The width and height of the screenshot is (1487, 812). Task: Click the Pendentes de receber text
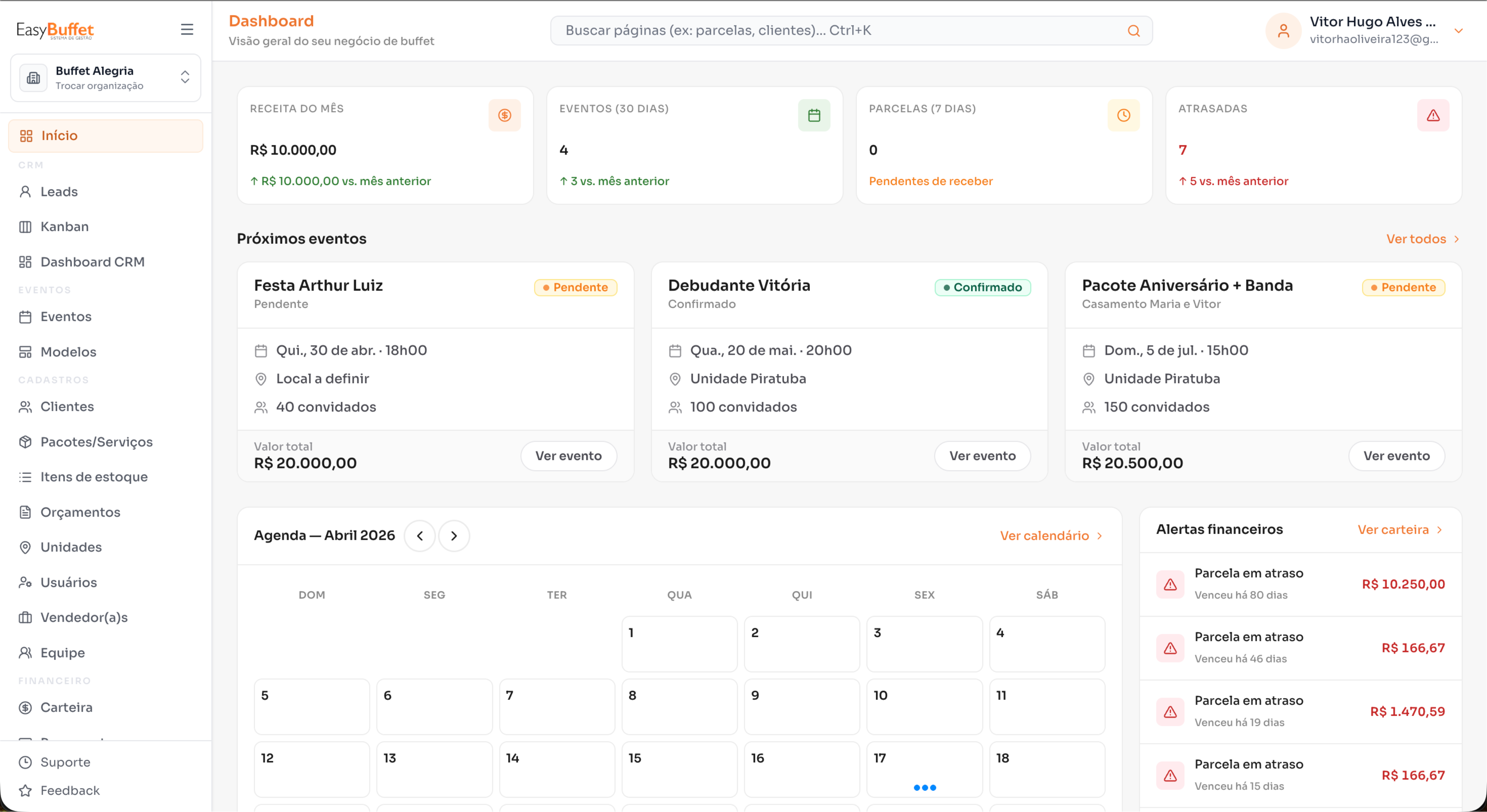pos(931,181)
